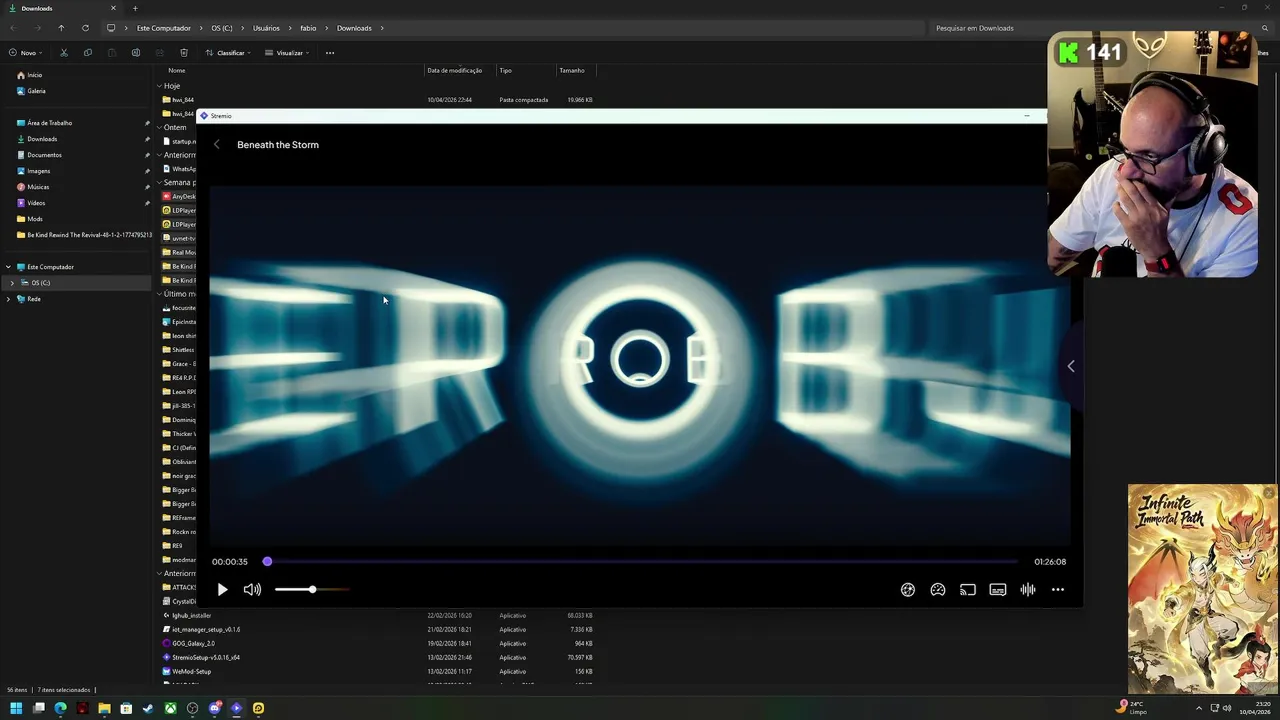Open Explorer toolbar overflow menu
Screen dimensions: 1280x720
(x=330, y=53)
